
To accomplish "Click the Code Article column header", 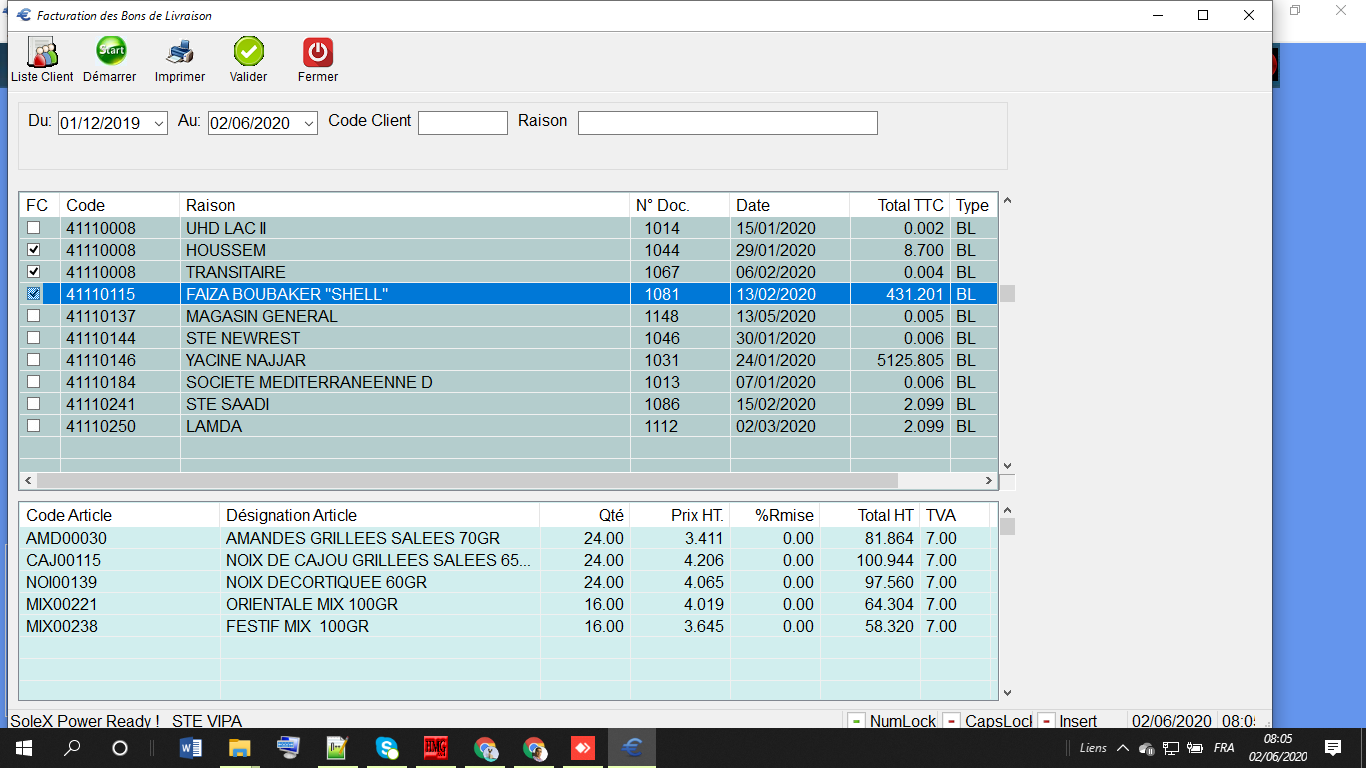I will pyautogui.click(x=120, y=515).
